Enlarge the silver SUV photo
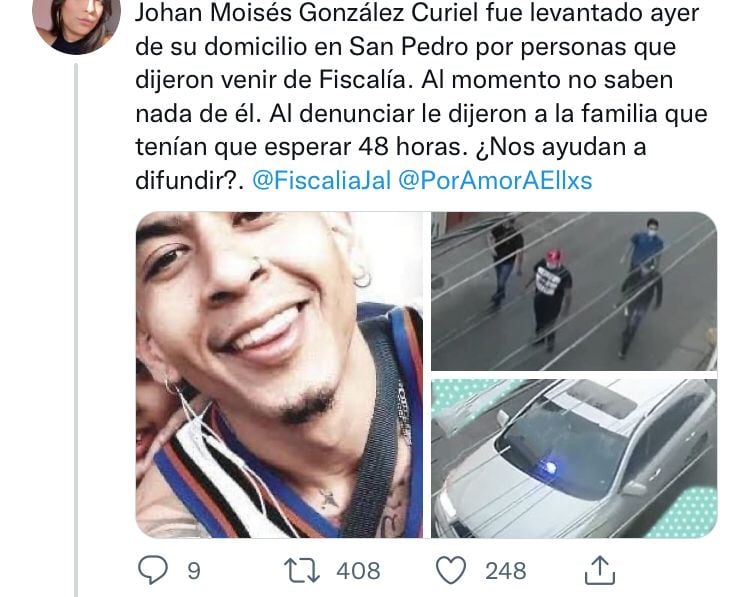 pos(574,458)
